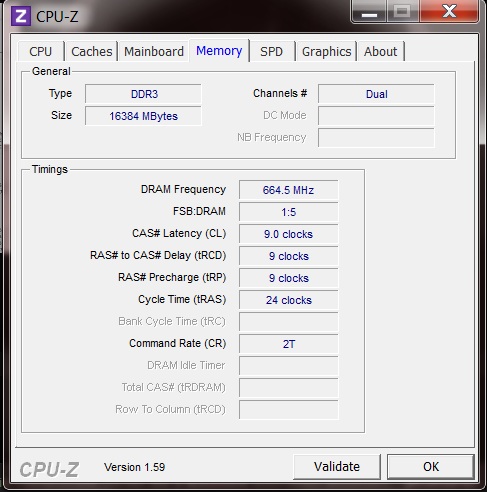Select the DRAM Frequency 664.5 MHz field
This screenshot has width=487, height=492.
tap(289, 190)
